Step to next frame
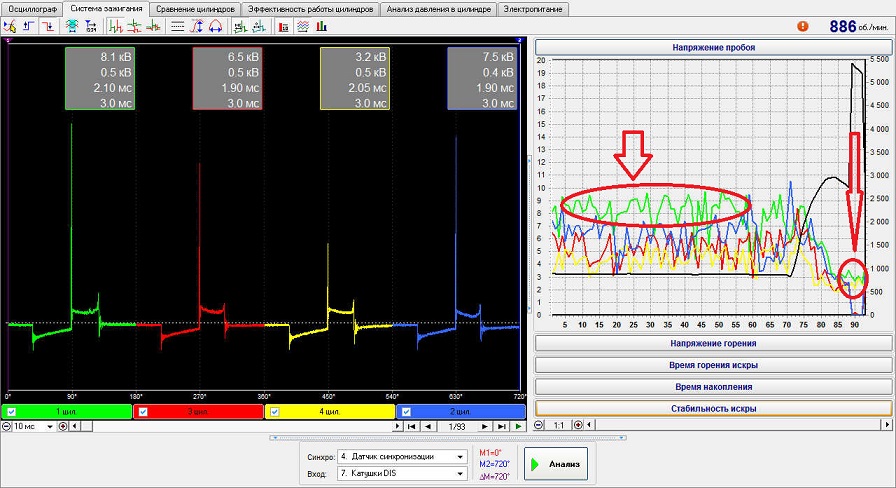 click(485, 426)
